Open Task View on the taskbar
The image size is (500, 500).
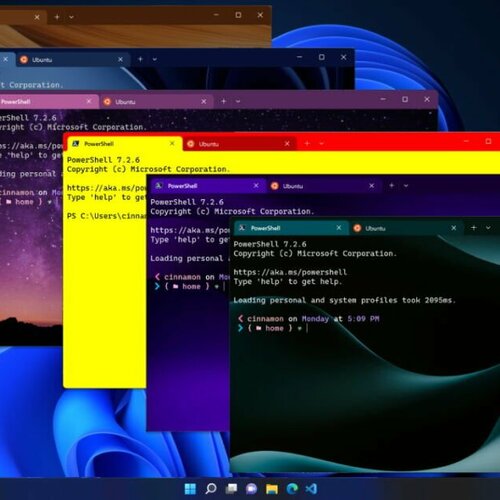click(x=231, y=489)
